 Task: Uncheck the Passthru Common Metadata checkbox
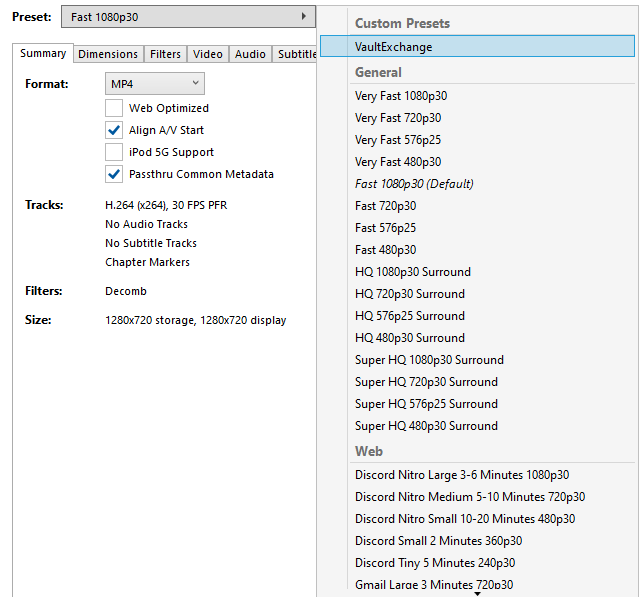(x=114, y=174)
